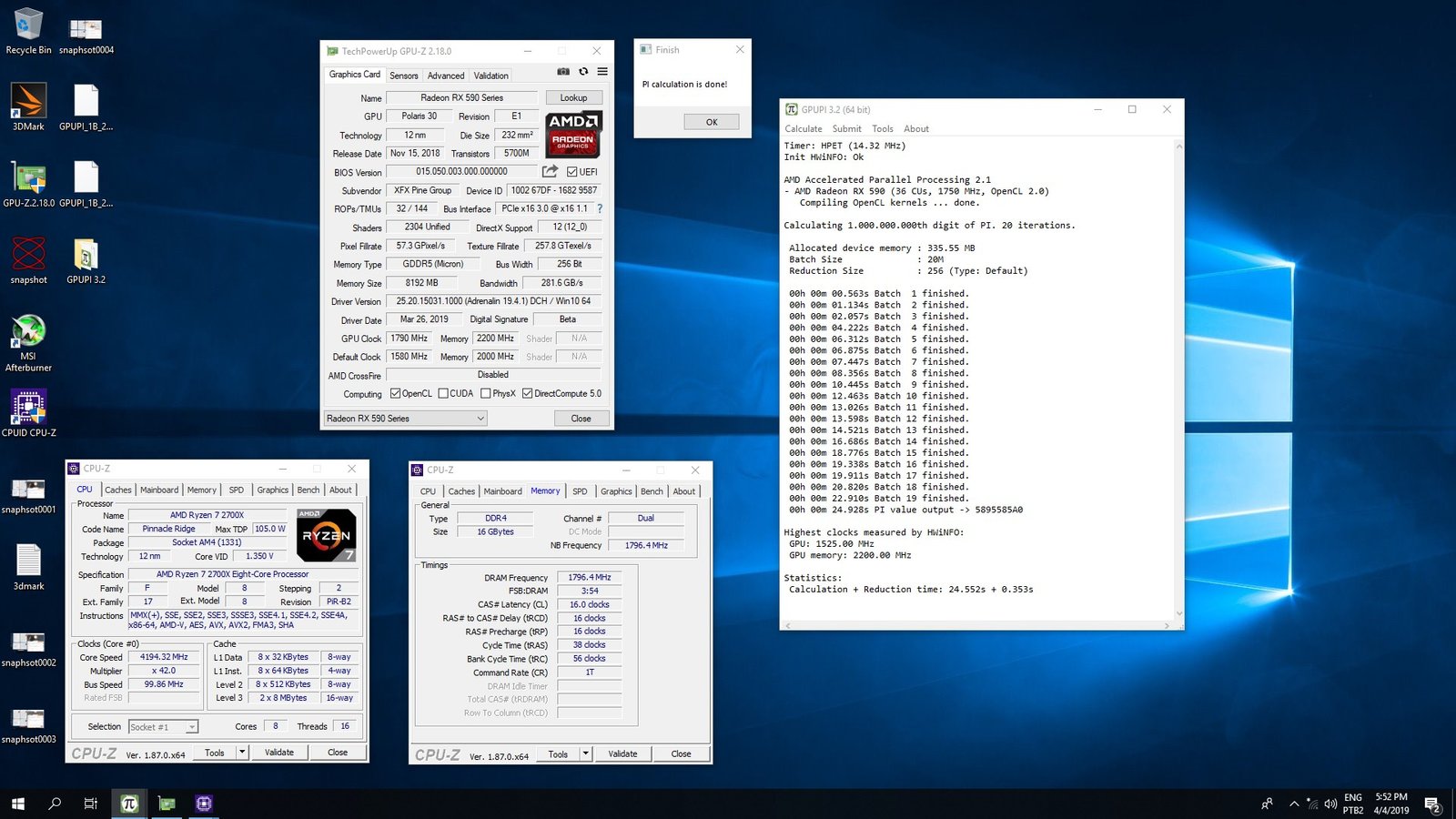The width and height of the screenshot is (1456, 819).
Task: Click the clock in the system tray
Action: click(x=1390, y=804)
